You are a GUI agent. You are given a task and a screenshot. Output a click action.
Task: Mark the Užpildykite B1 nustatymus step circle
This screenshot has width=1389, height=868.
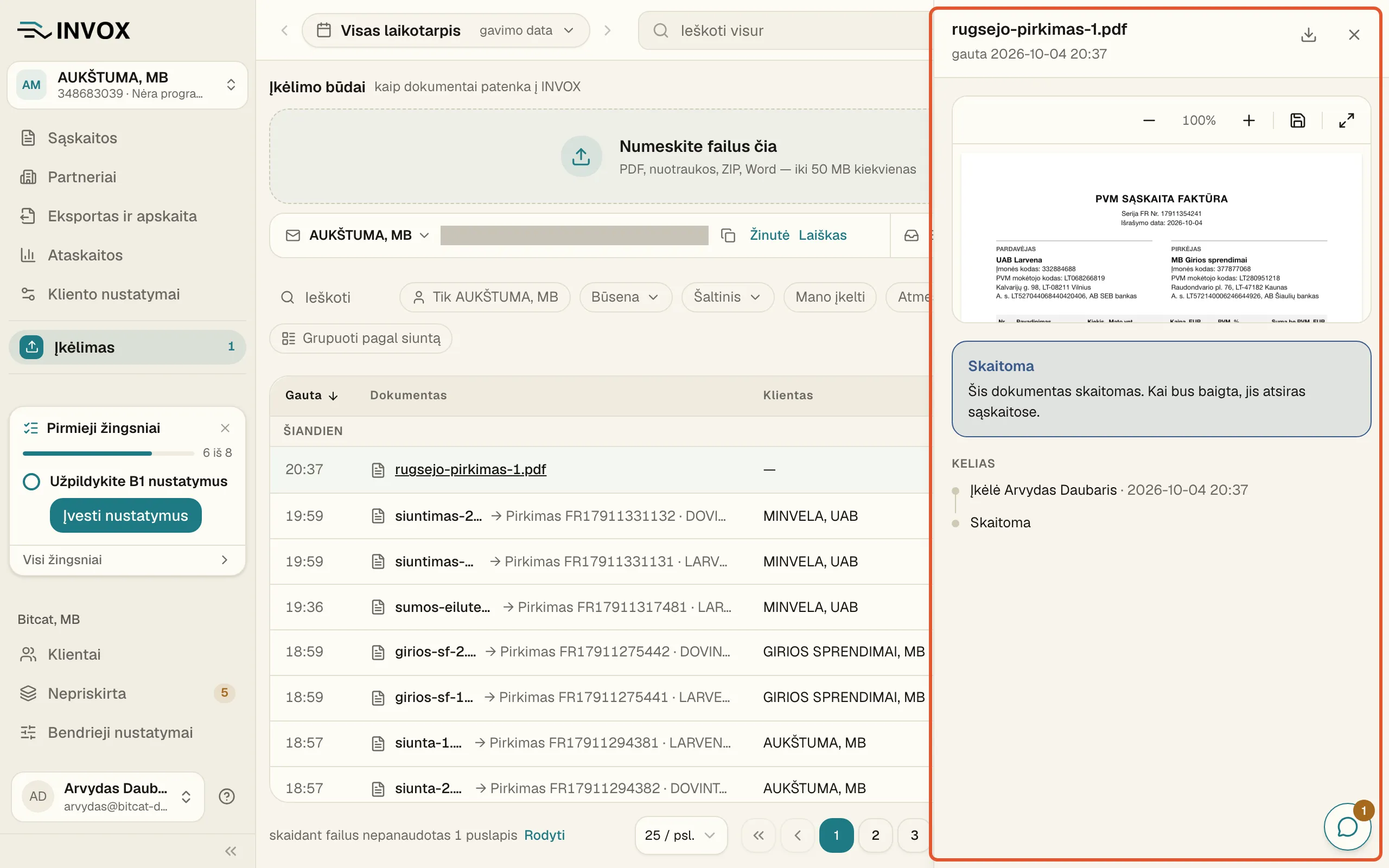[31, 481]
